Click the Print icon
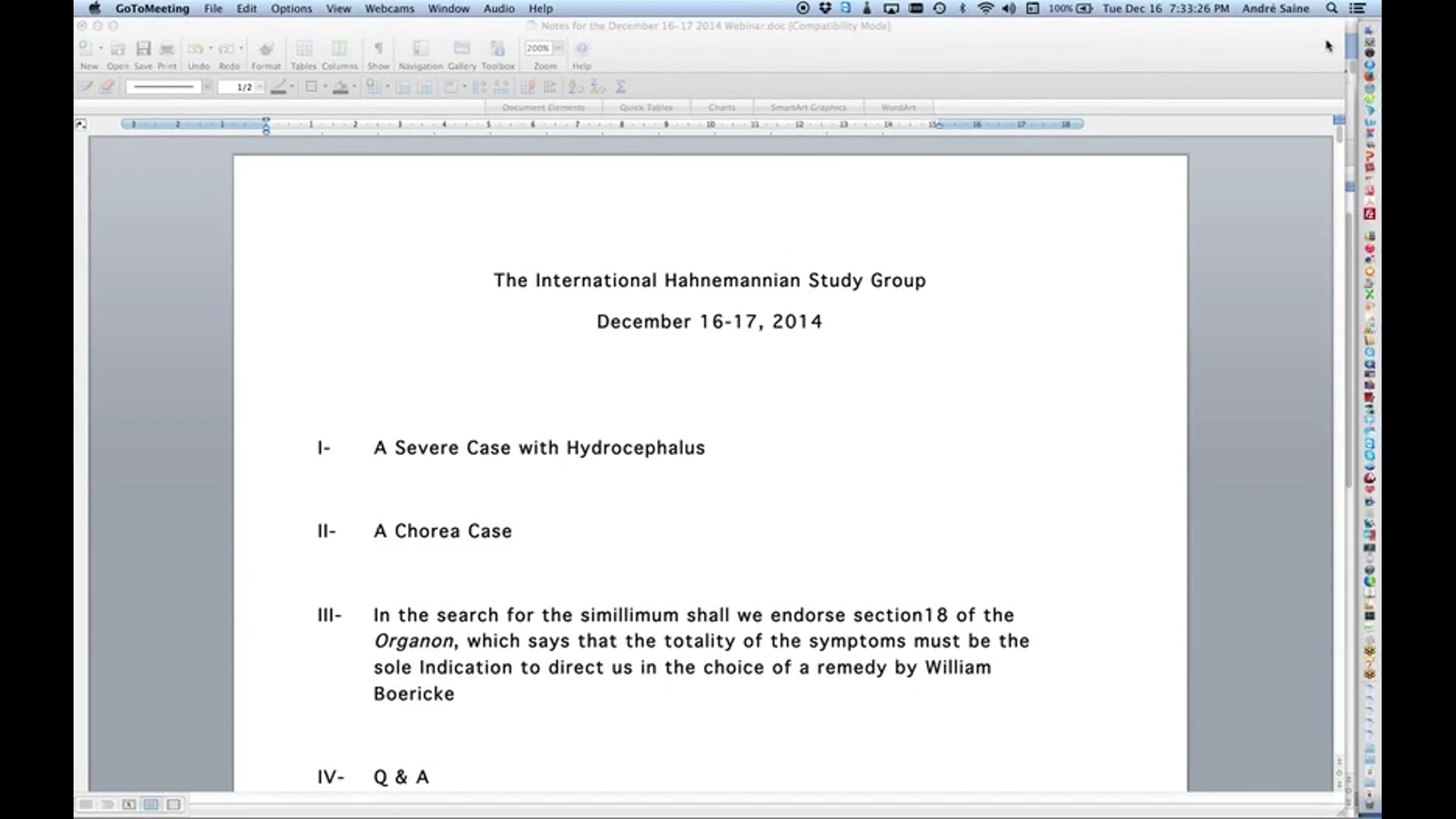 click(x=167, y=49)
